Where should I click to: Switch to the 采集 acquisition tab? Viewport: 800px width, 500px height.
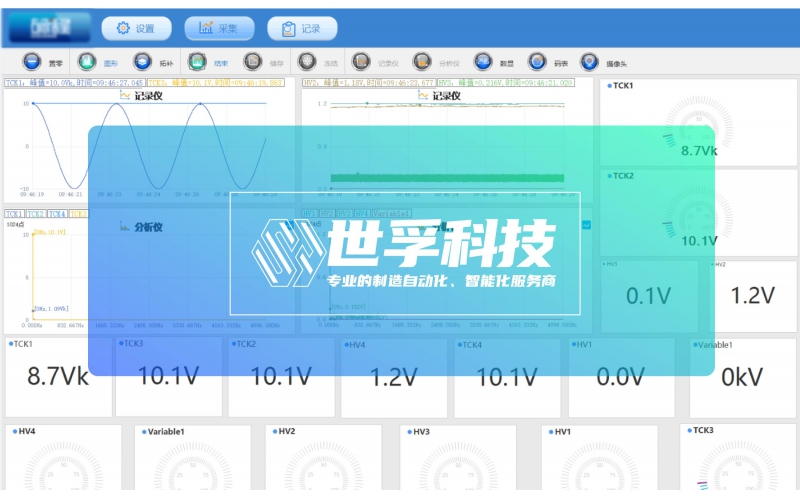coord(219,29)
